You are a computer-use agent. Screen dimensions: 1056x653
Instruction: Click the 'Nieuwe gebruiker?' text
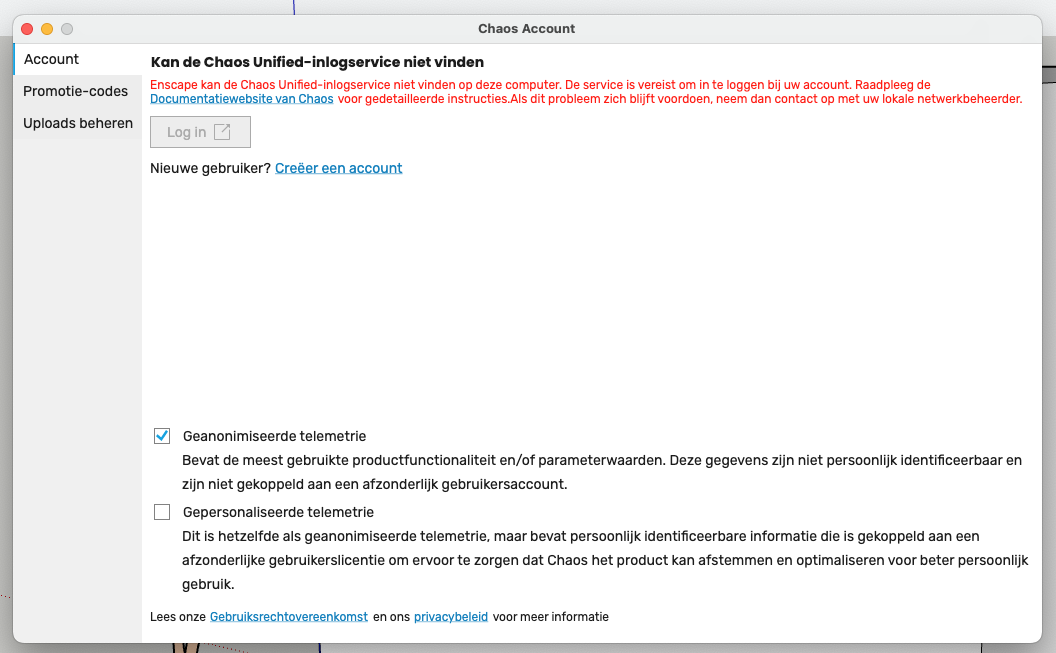coord(210,168)
